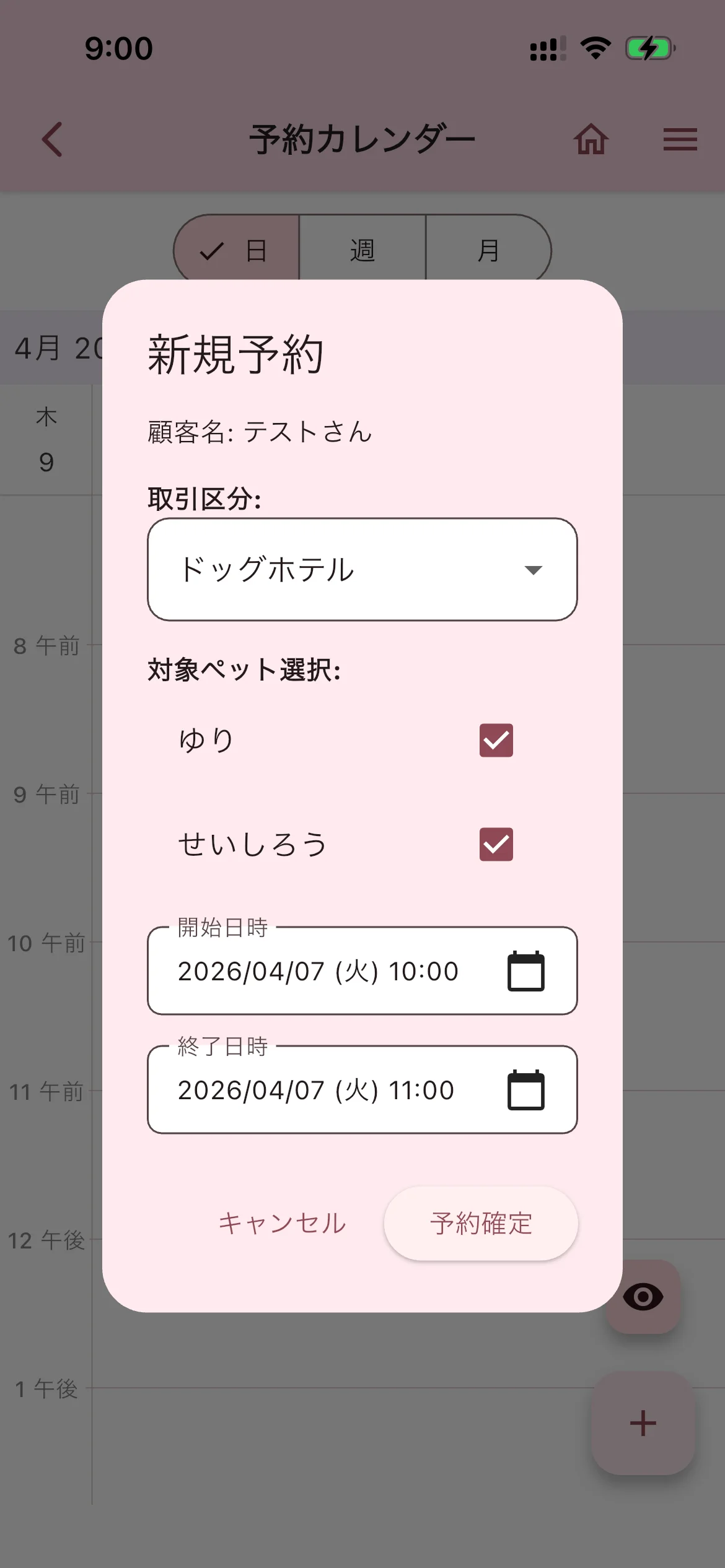Tap the battery status icon
The width and height of the screenshot is (725, 1568).
pyautogui.click(x=649, y=48)
